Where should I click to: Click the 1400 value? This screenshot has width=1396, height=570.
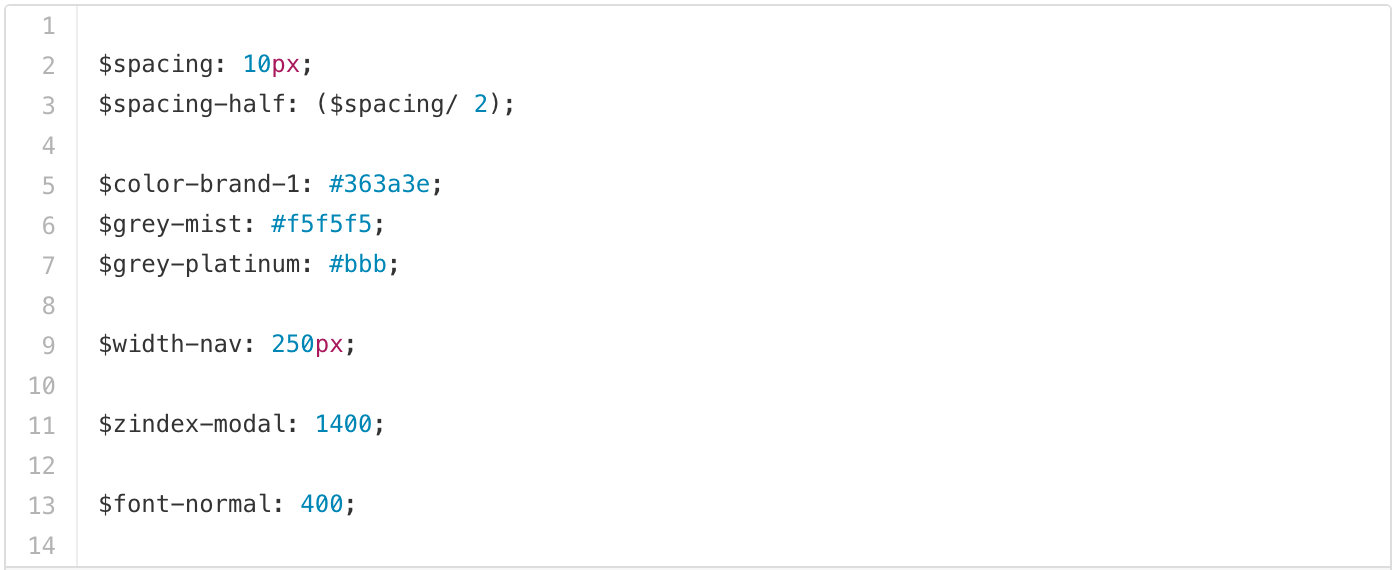[x=343, y=425]
